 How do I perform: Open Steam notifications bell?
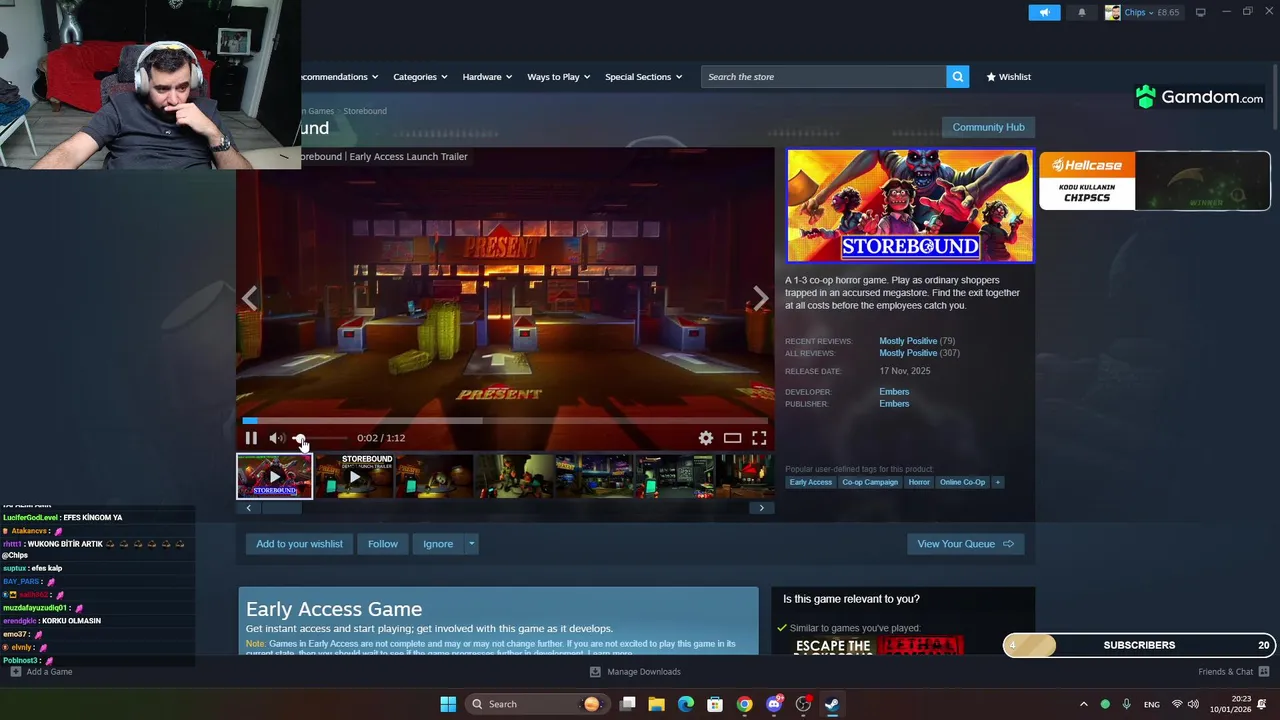(x=1081, y=13)
